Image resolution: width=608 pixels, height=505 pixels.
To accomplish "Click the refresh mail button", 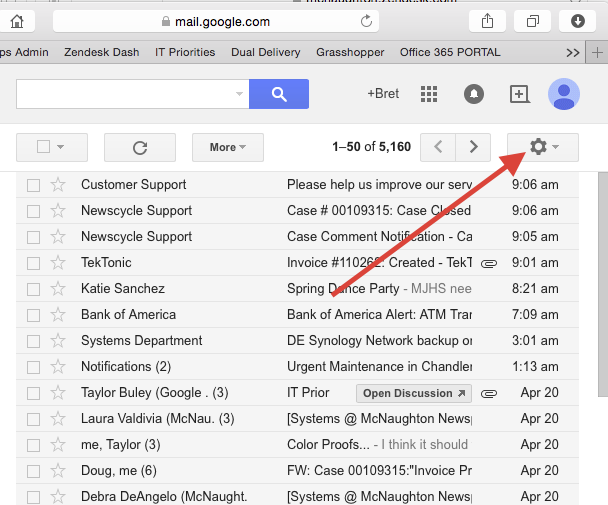I will [x=140, y=147].
